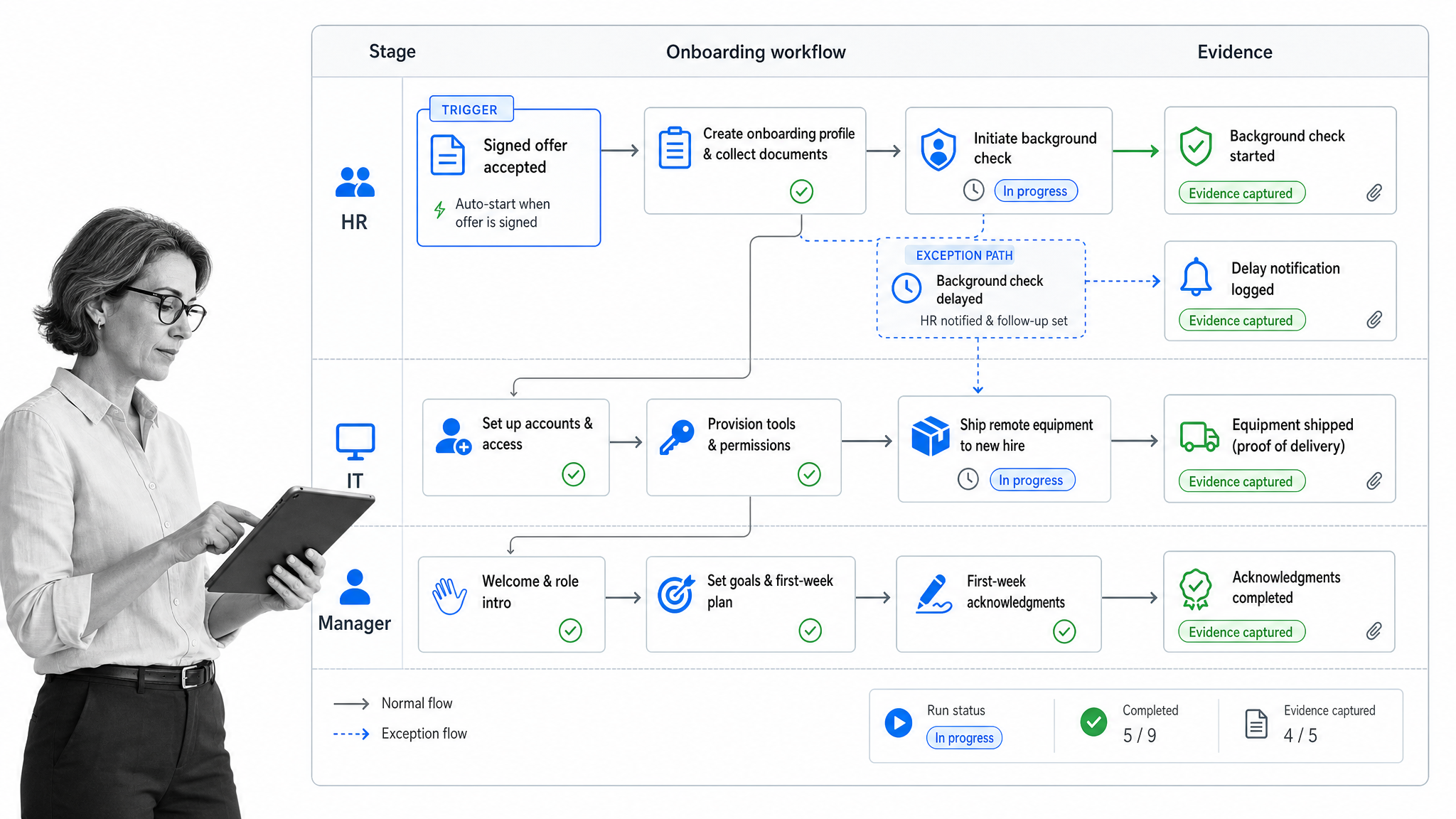Click the checkmark on First-week acknowledgments
This screenshot has width=1456, height=819.
[1064, 631]
